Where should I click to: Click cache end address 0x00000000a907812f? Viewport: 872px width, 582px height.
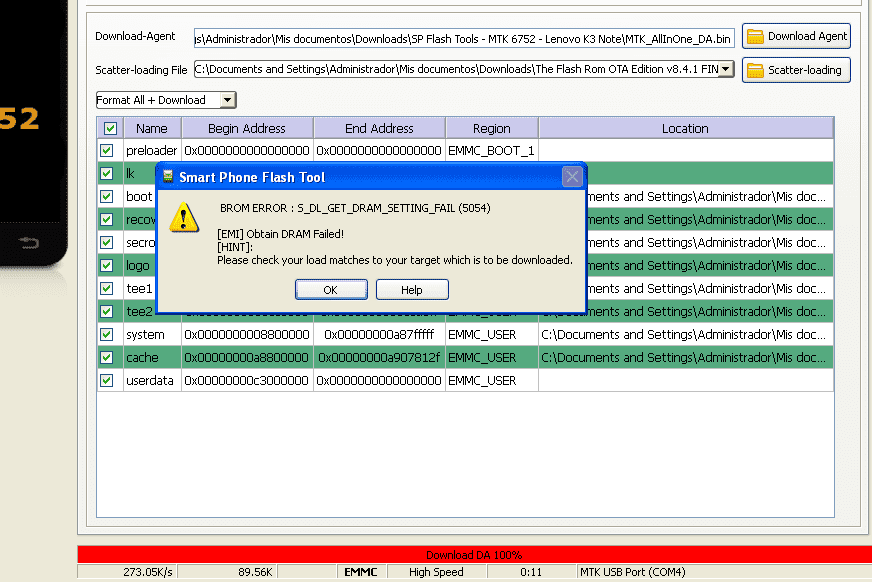[379, 357]
